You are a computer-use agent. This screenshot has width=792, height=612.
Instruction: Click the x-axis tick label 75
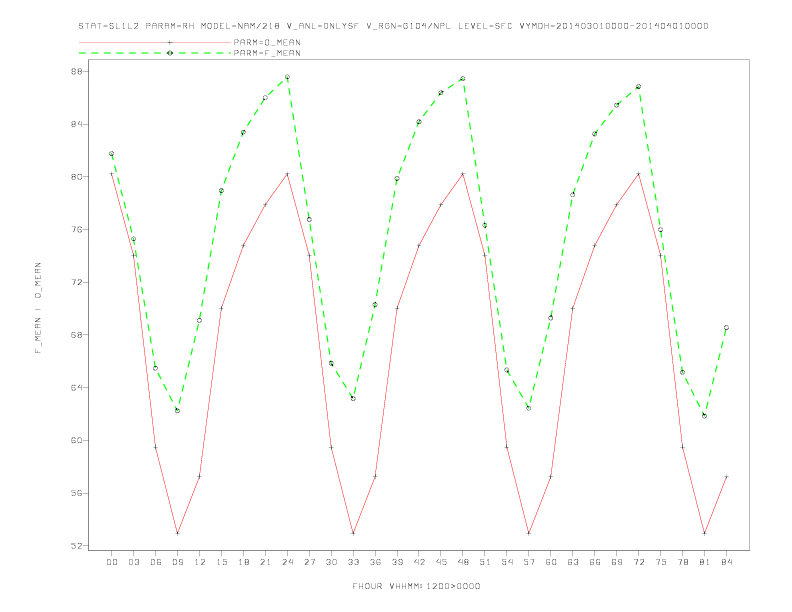coord(660,562)
